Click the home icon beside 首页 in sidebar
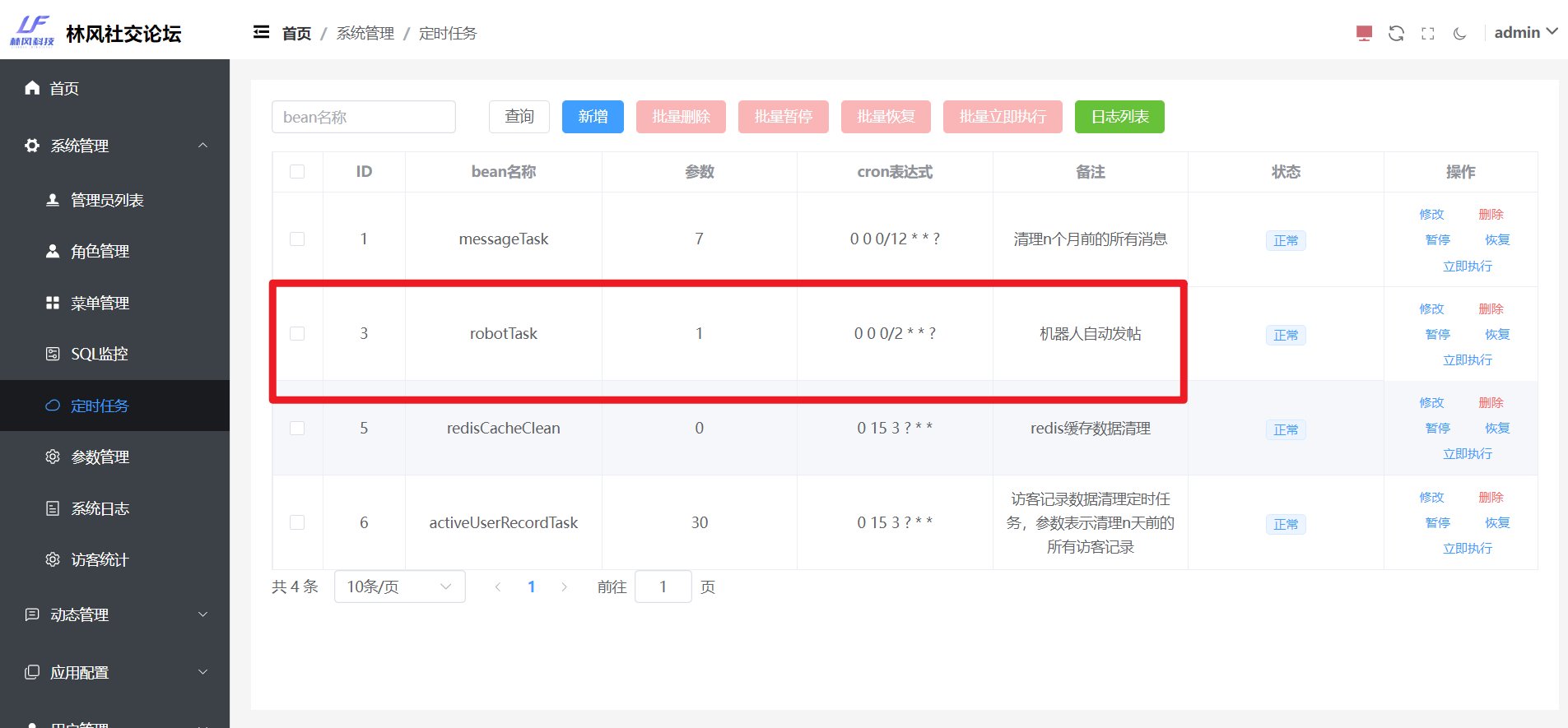 point(32,87)
